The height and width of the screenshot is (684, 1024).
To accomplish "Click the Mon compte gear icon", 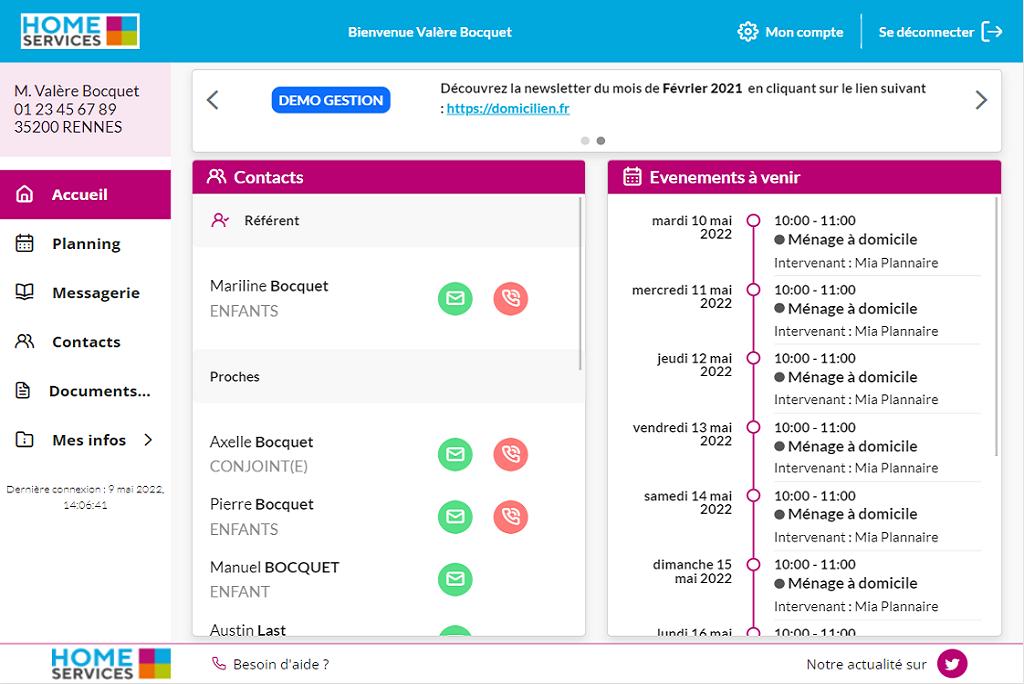I will (748, 31).
